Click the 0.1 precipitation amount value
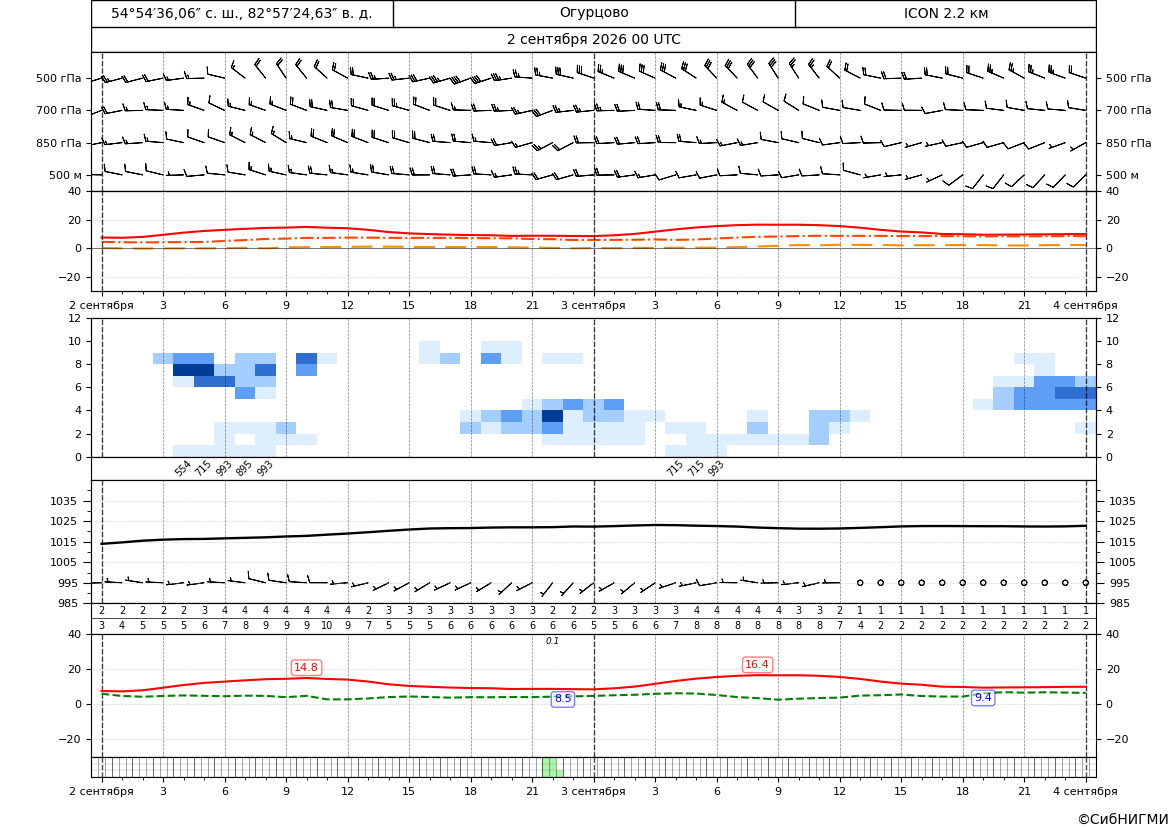1169x827 pixels. (552, 641)
